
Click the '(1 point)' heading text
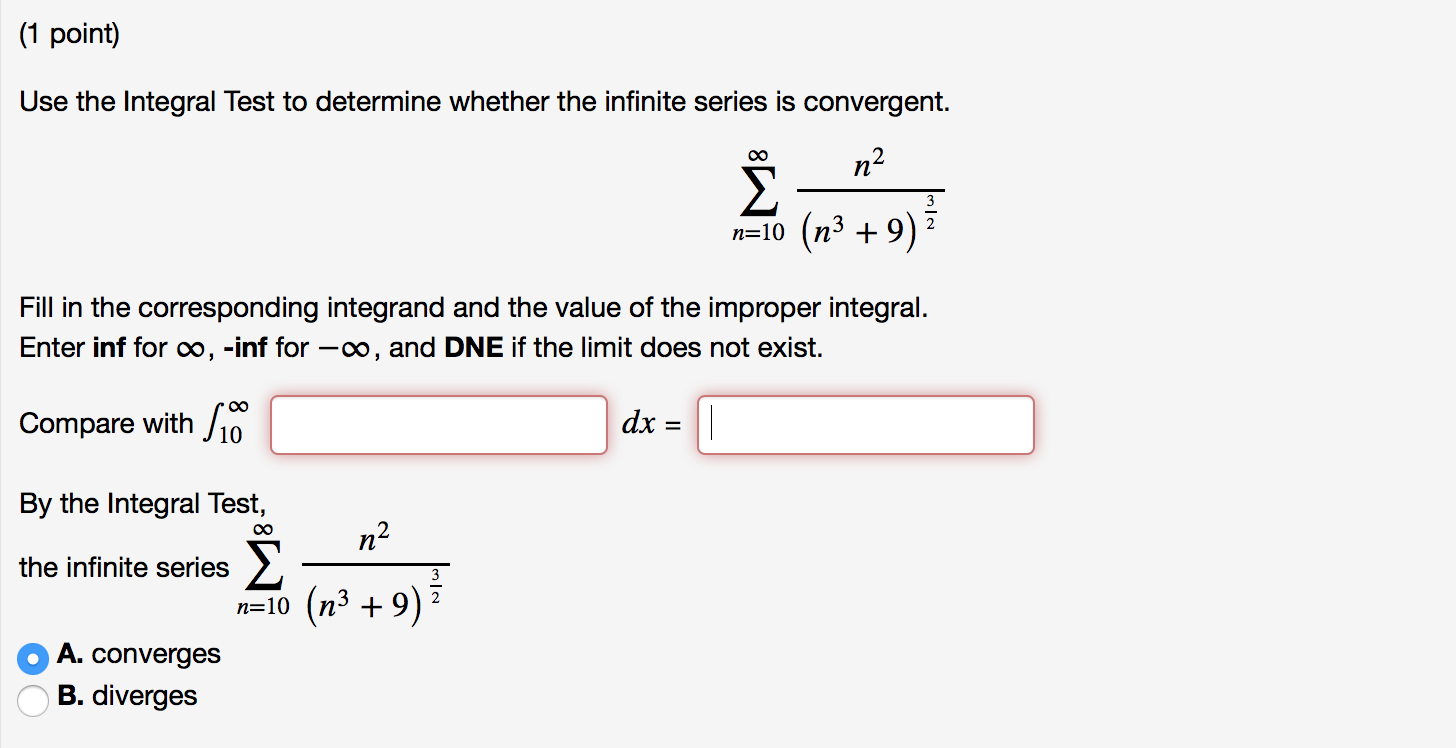(x=69, y=36)
